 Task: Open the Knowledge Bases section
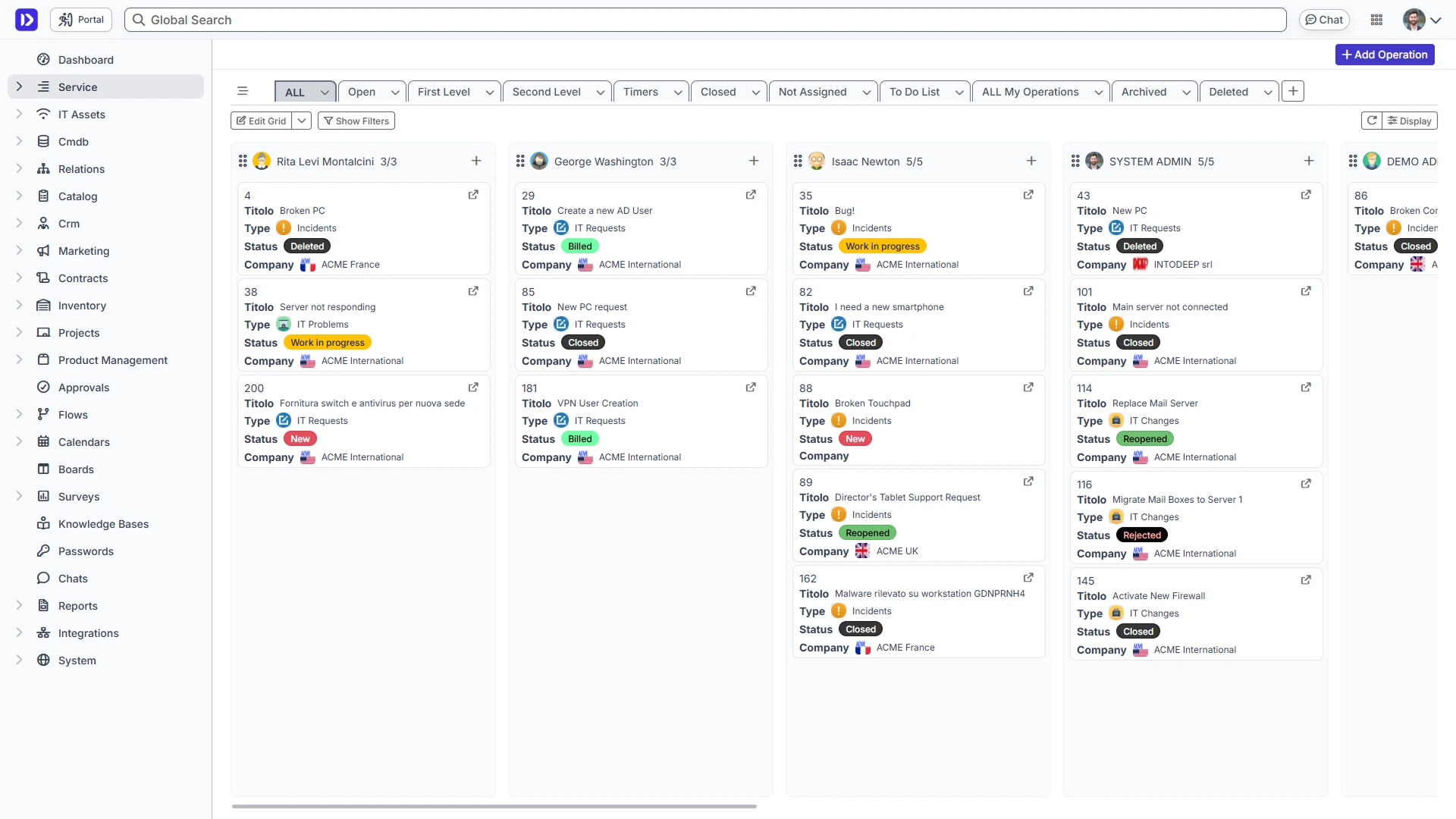pyautogui.click(x=103, y=524)
